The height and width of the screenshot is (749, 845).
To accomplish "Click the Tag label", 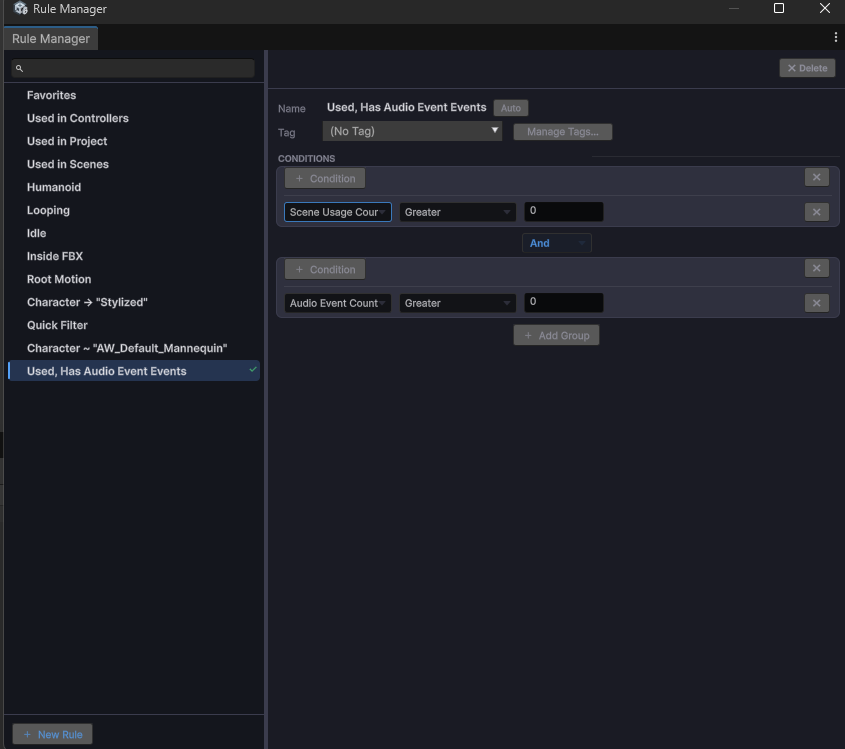I will pyautogui.click(x=286, y=133).
